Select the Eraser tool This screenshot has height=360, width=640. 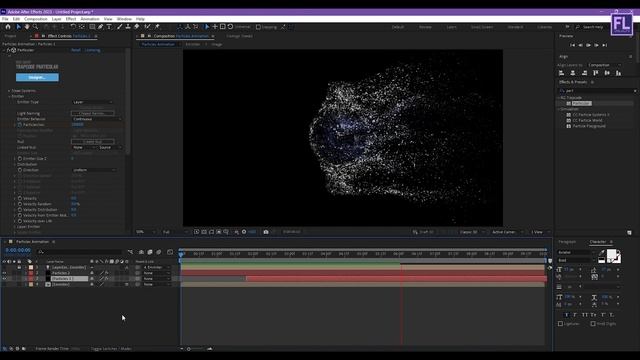point(137,27)
